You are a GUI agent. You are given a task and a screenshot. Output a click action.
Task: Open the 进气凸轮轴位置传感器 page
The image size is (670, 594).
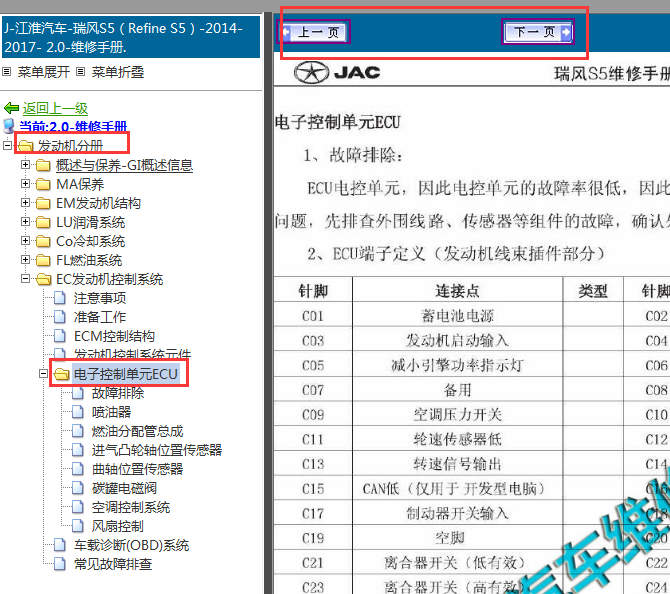coord(157,450)
